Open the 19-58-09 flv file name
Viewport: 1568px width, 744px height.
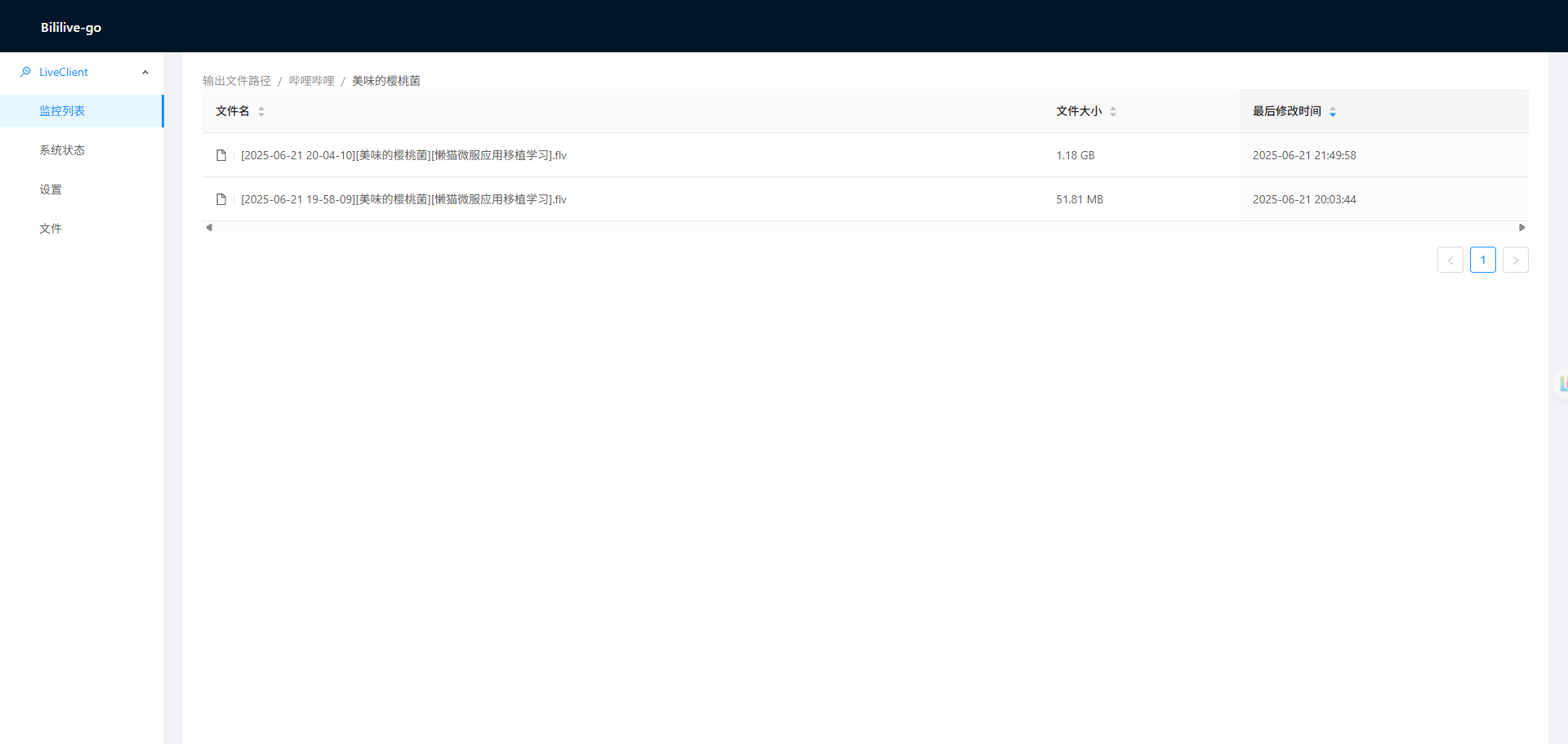(x=403, y=199)
